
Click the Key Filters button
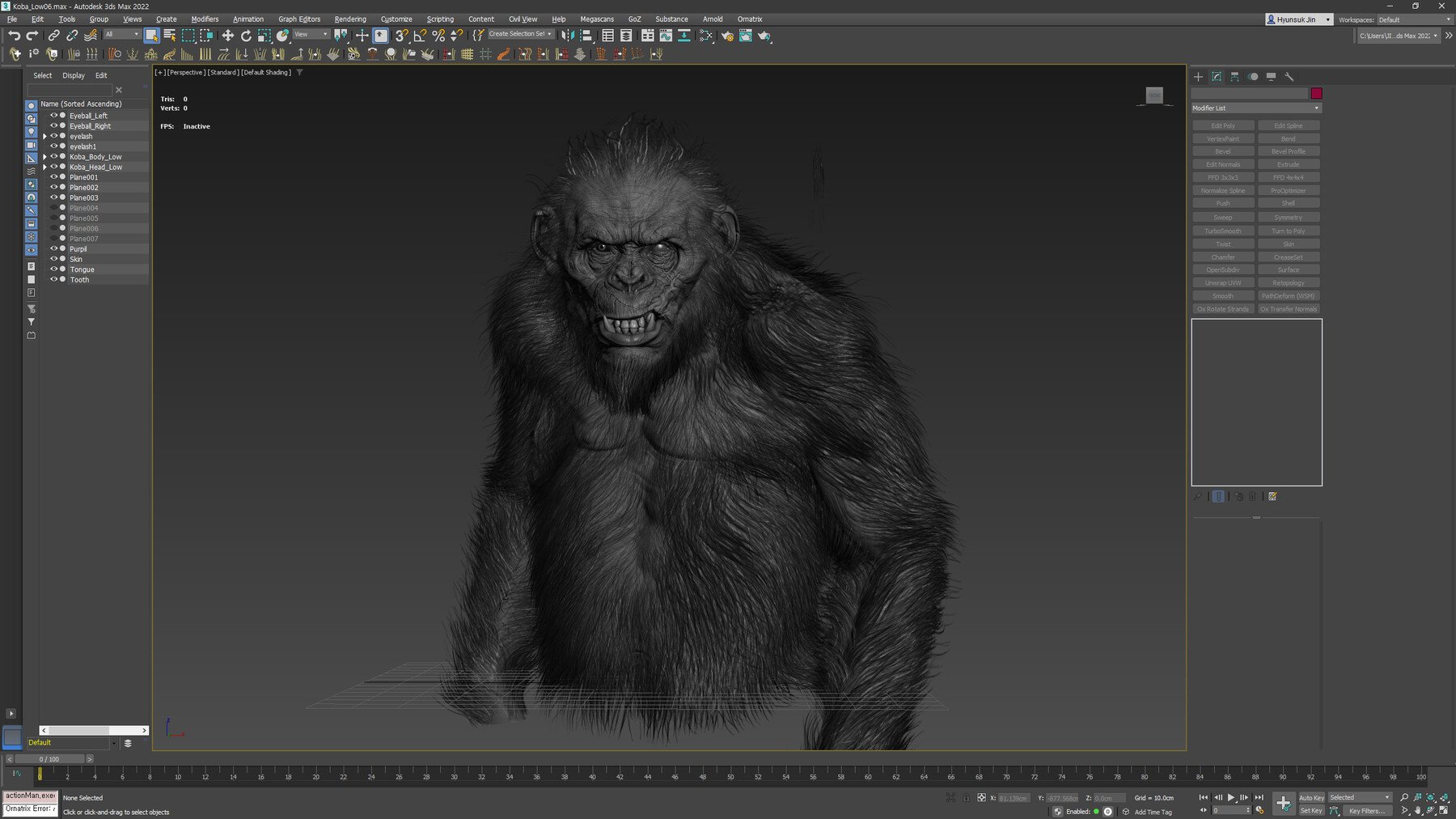tap(1366, 811)
